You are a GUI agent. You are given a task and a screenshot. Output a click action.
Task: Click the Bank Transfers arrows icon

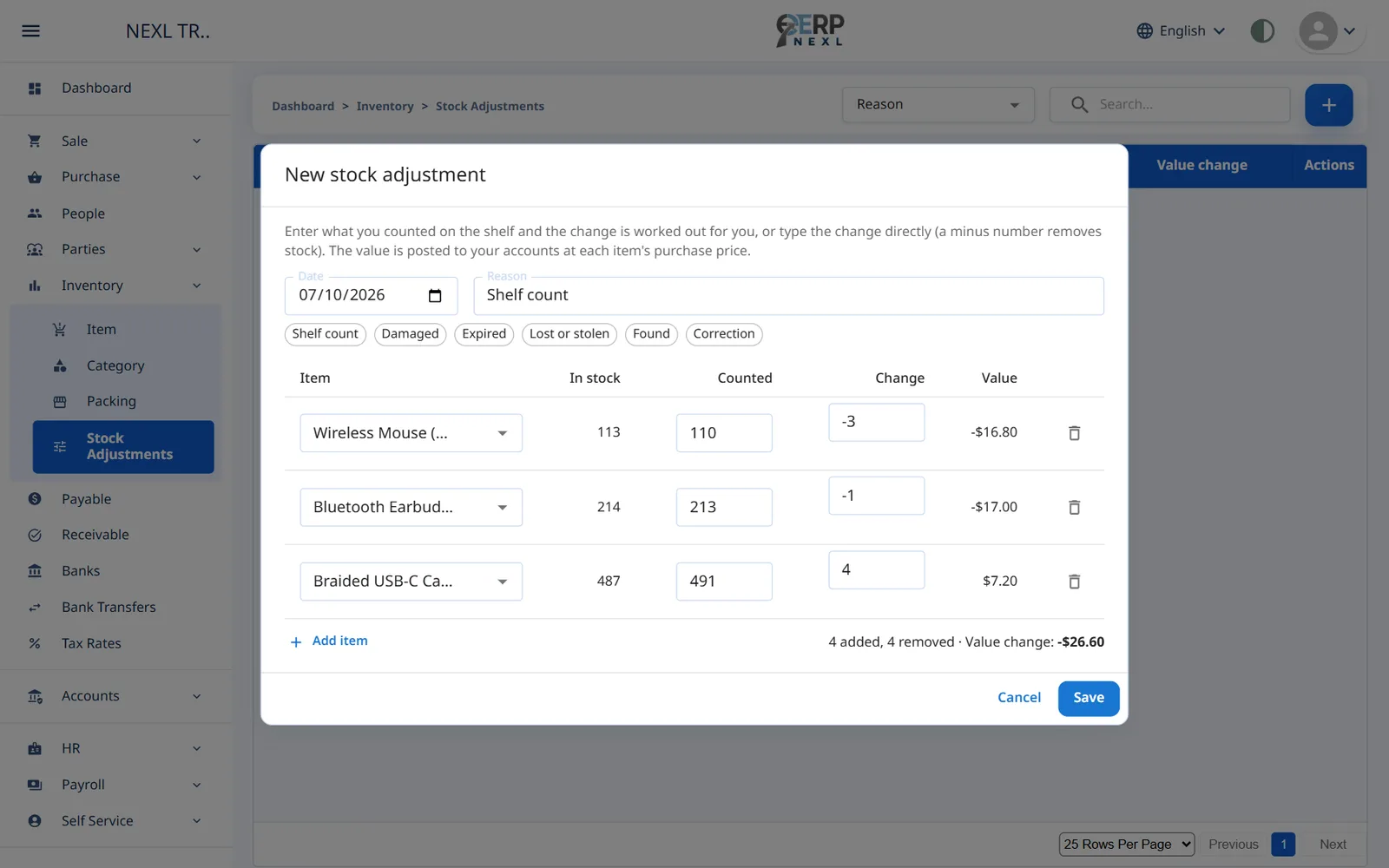[35, 608]
